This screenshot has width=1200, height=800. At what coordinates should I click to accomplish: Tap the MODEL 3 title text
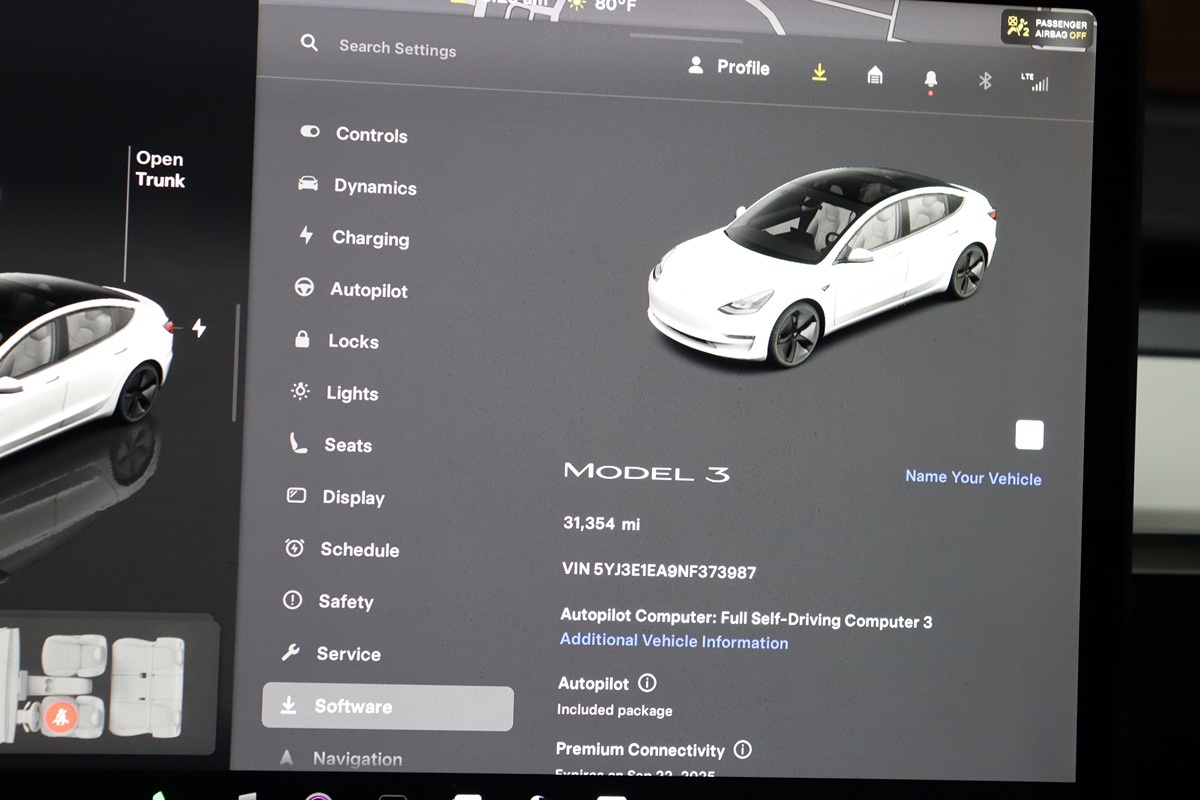pos(646,472)
